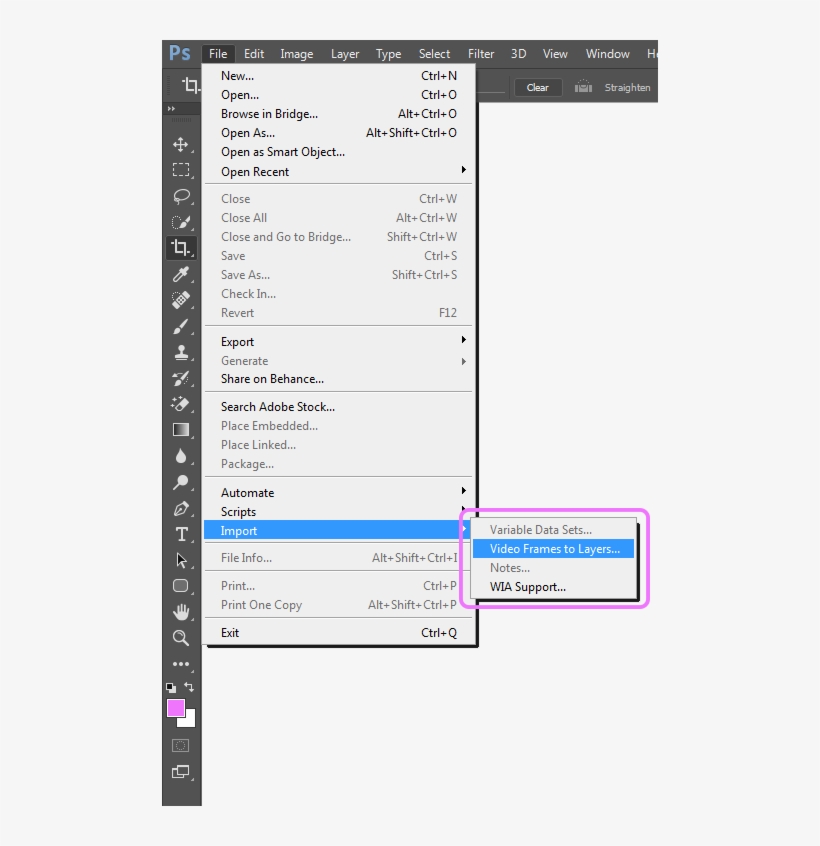Image resolution: width=820 pixels, height=846 pixels.
Task: Select the Clone Stamp tool
Action: pos(181,352)
